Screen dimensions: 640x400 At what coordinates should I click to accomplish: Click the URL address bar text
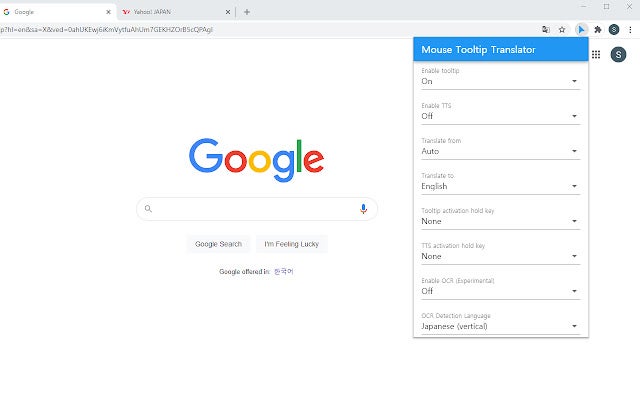pos(106,29)
